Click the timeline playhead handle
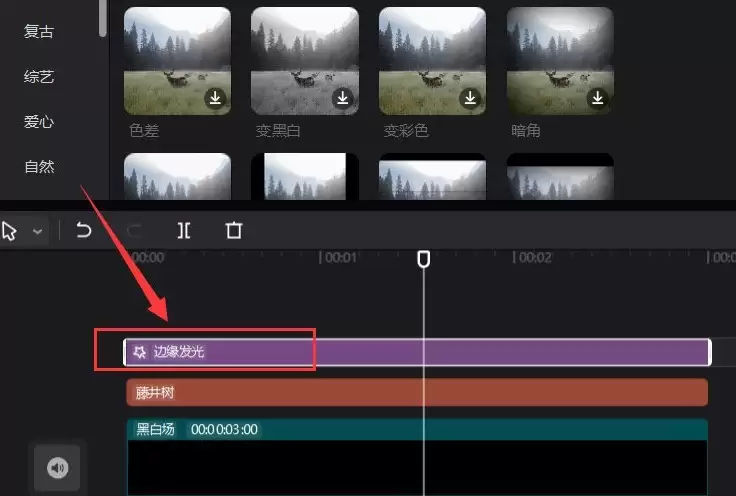This screenshot has height=496, width=736. tap(424, 259)
